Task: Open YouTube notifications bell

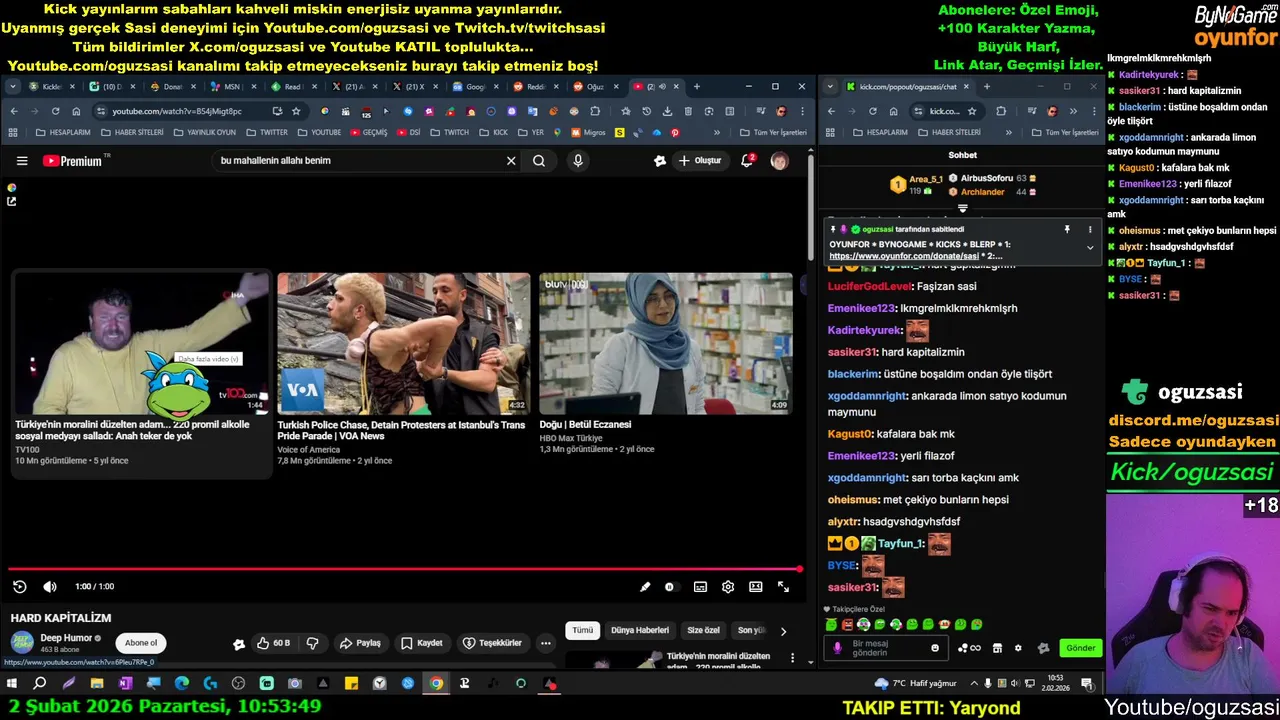Action: tap(747, 160)
